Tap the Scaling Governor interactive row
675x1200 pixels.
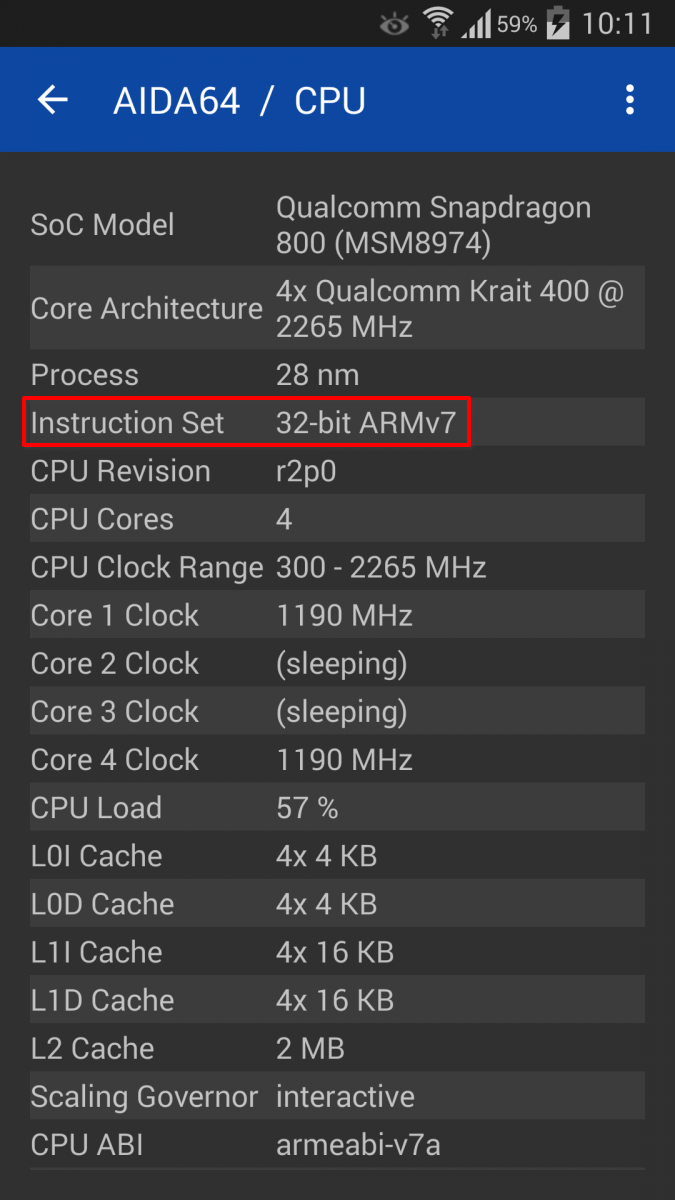point(337,1096)
